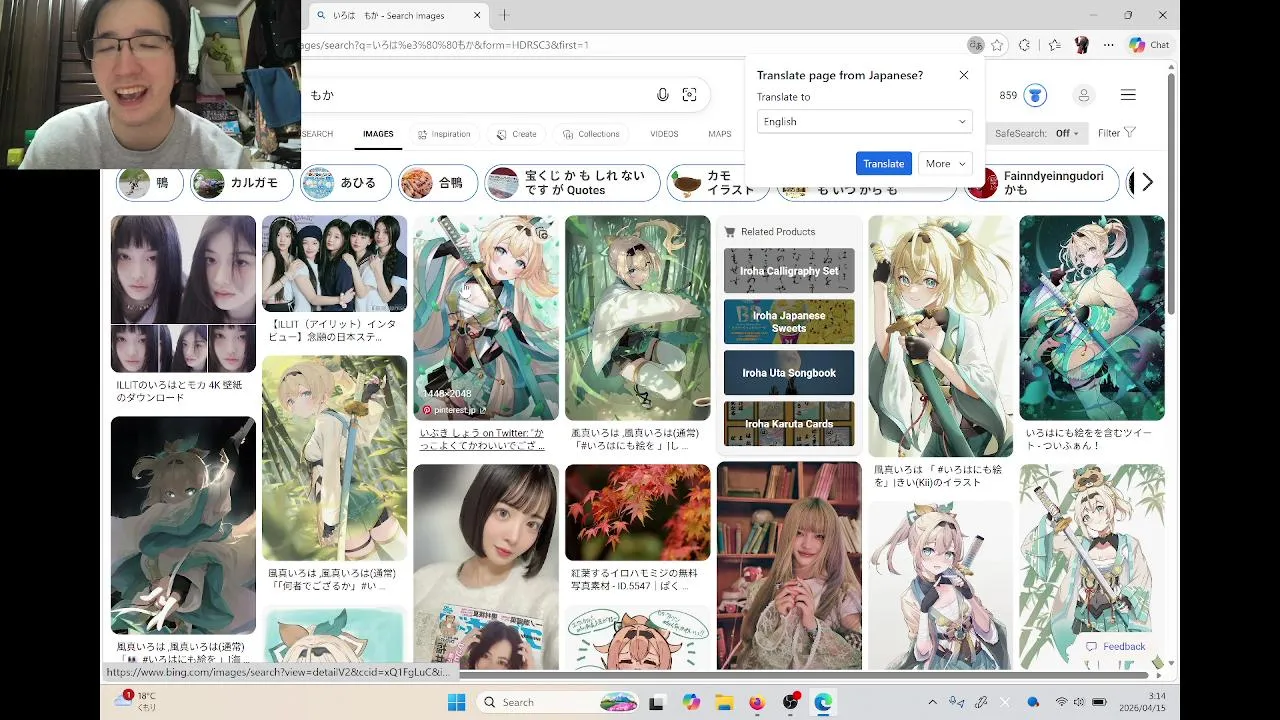
Task: Open the Iroha Uta Songbook product
Action: pyautogui.click(x=789, y=373)
